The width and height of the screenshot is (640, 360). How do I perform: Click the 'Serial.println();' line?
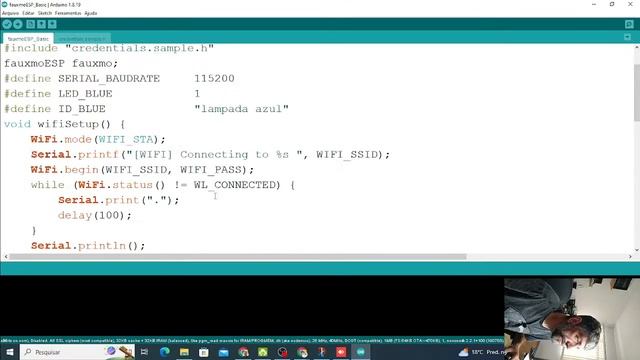pos(88,246)
